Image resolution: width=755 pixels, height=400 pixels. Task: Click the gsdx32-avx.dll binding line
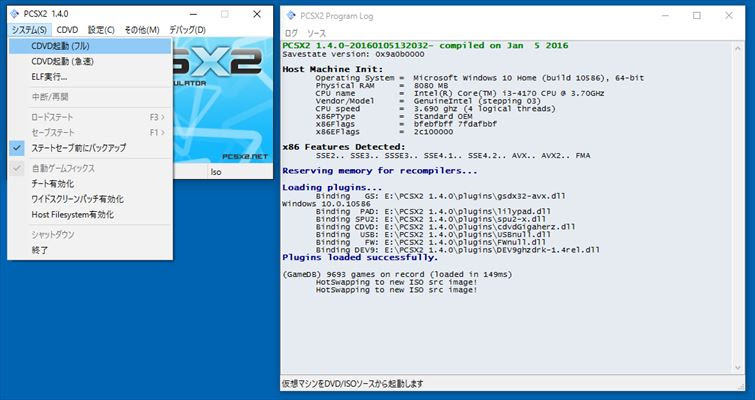click(441, 196)
